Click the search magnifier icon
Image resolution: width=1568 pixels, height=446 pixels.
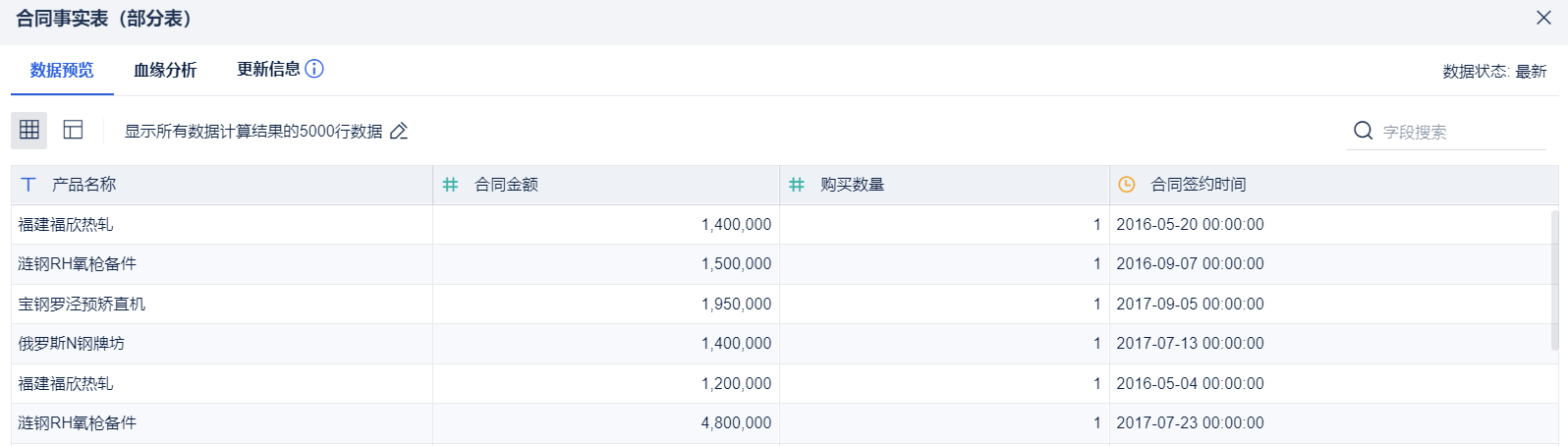pyautogui.click(x=1363, y=131)
